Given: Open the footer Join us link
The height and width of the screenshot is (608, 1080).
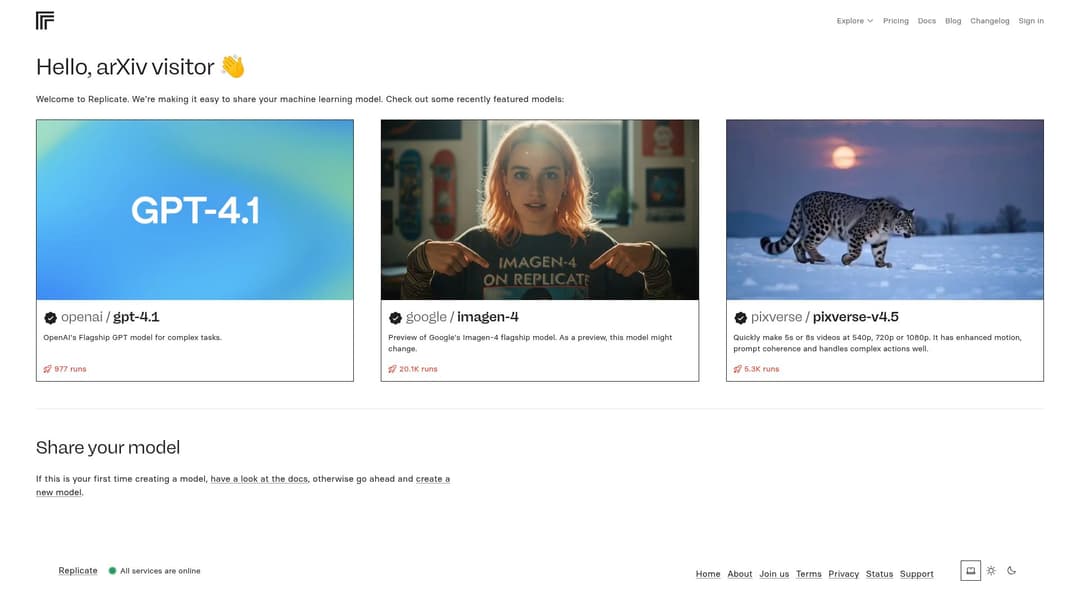Looking at the screenshot, I should click(774, 574).
